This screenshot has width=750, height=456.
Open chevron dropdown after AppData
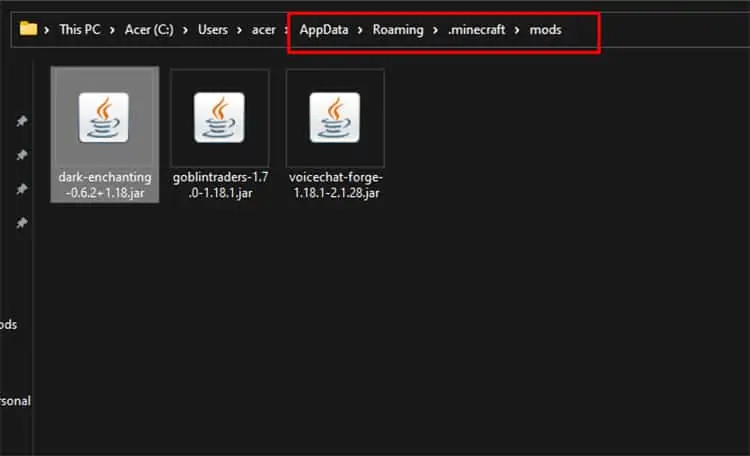pyautogui.click(x=360, y=30)
